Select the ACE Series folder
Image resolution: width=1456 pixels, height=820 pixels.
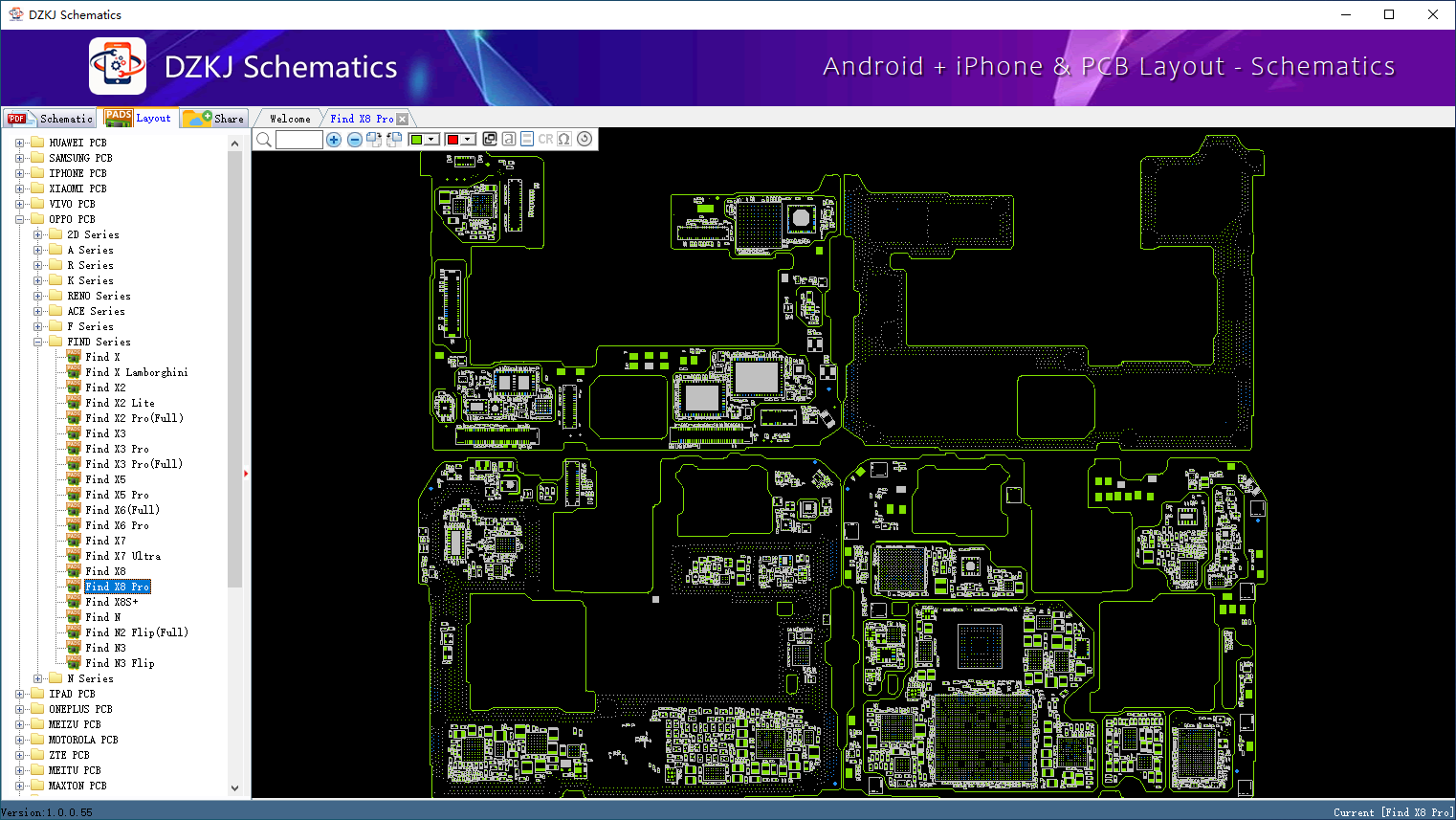96,311
